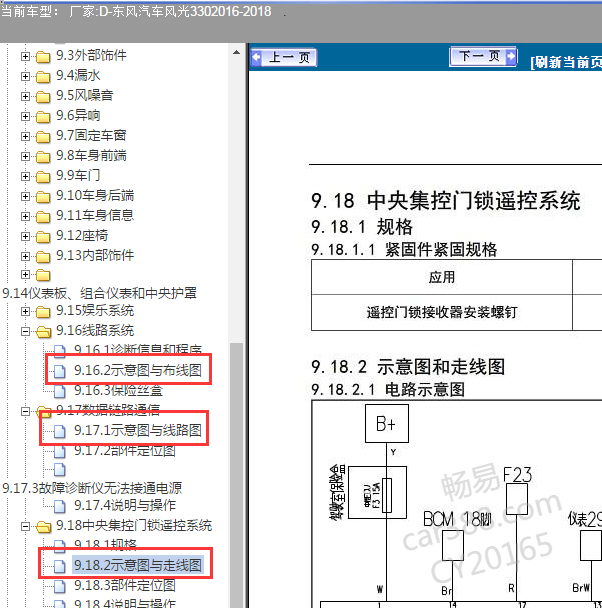Expand the 9.12座椅 folder node
Screen dimensions: 602x608
25,237
